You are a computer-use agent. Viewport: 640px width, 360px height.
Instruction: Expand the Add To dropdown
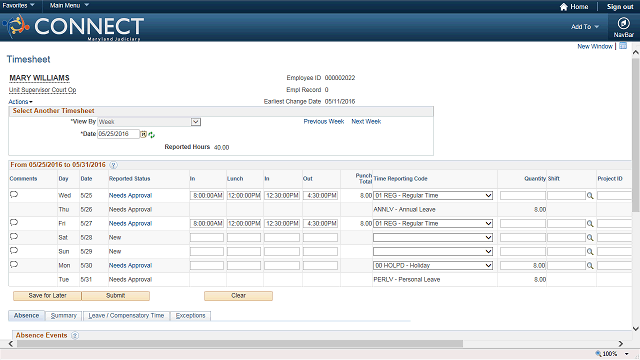click(x=585, y=27)
